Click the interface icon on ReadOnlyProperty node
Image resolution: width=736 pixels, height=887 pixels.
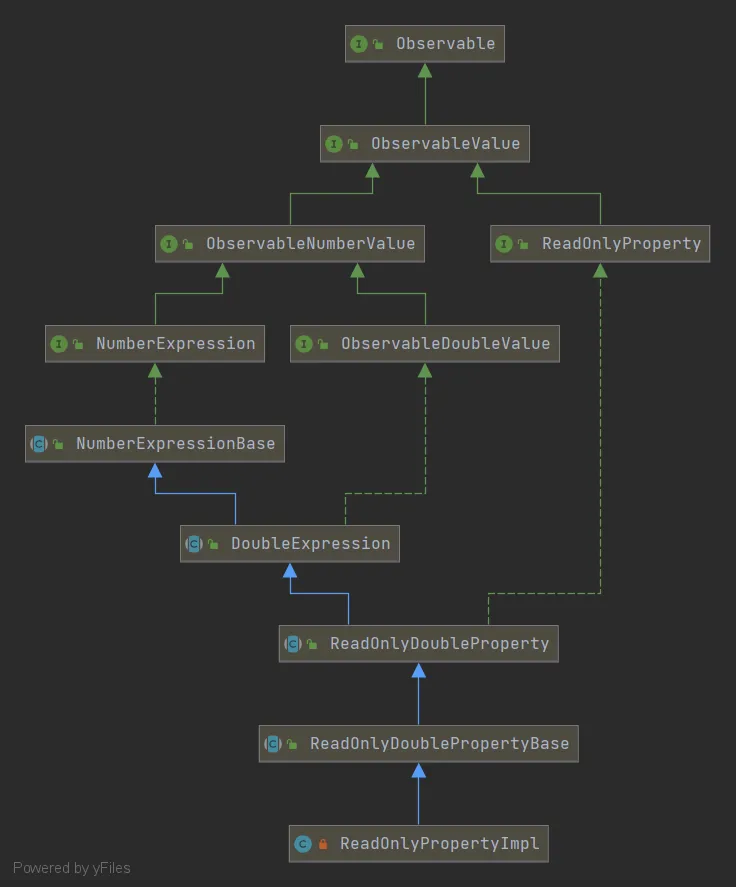click(504, 244)
